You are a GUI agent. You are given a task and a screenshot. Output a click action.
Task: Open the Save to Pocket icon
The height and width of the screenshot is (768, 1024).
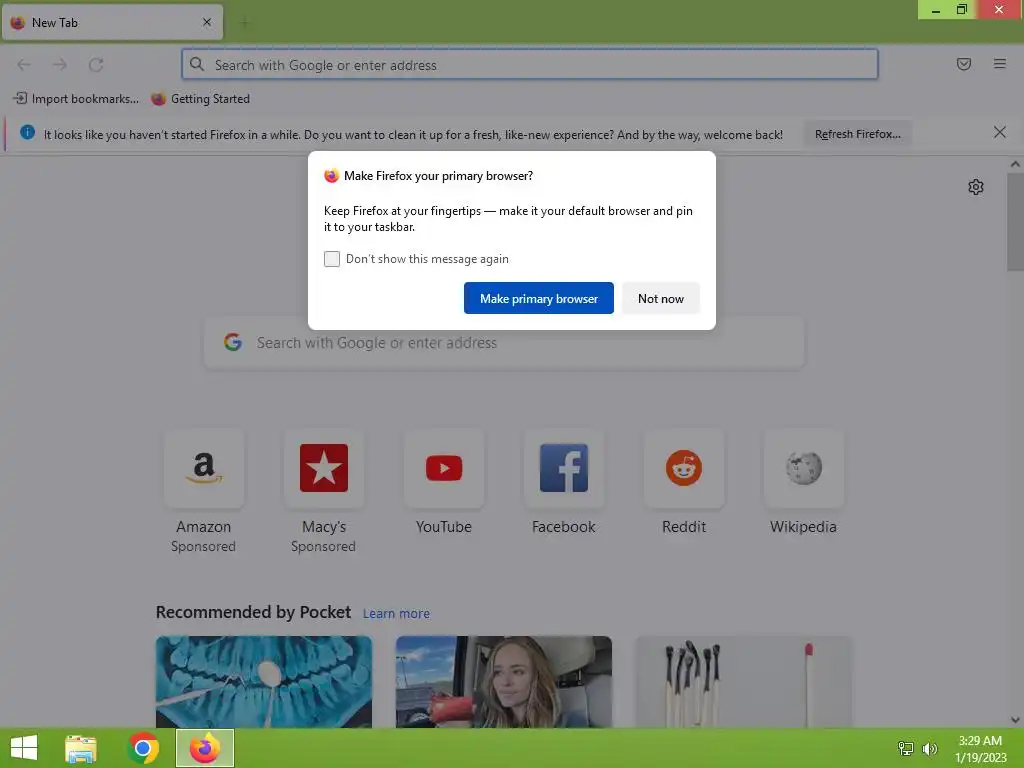click(963, 64)
